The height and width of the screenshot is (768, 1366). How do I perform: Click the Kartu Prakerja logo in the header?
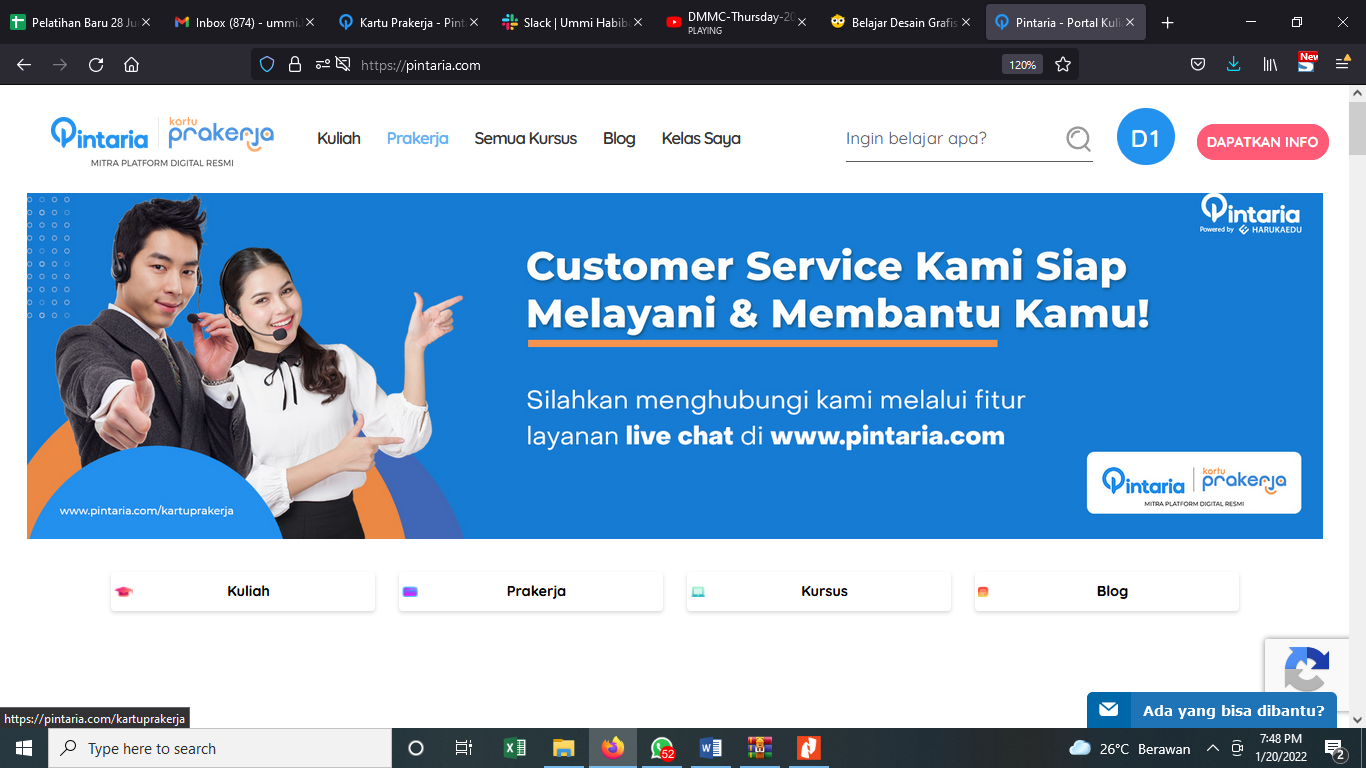(x=221, y=134)
